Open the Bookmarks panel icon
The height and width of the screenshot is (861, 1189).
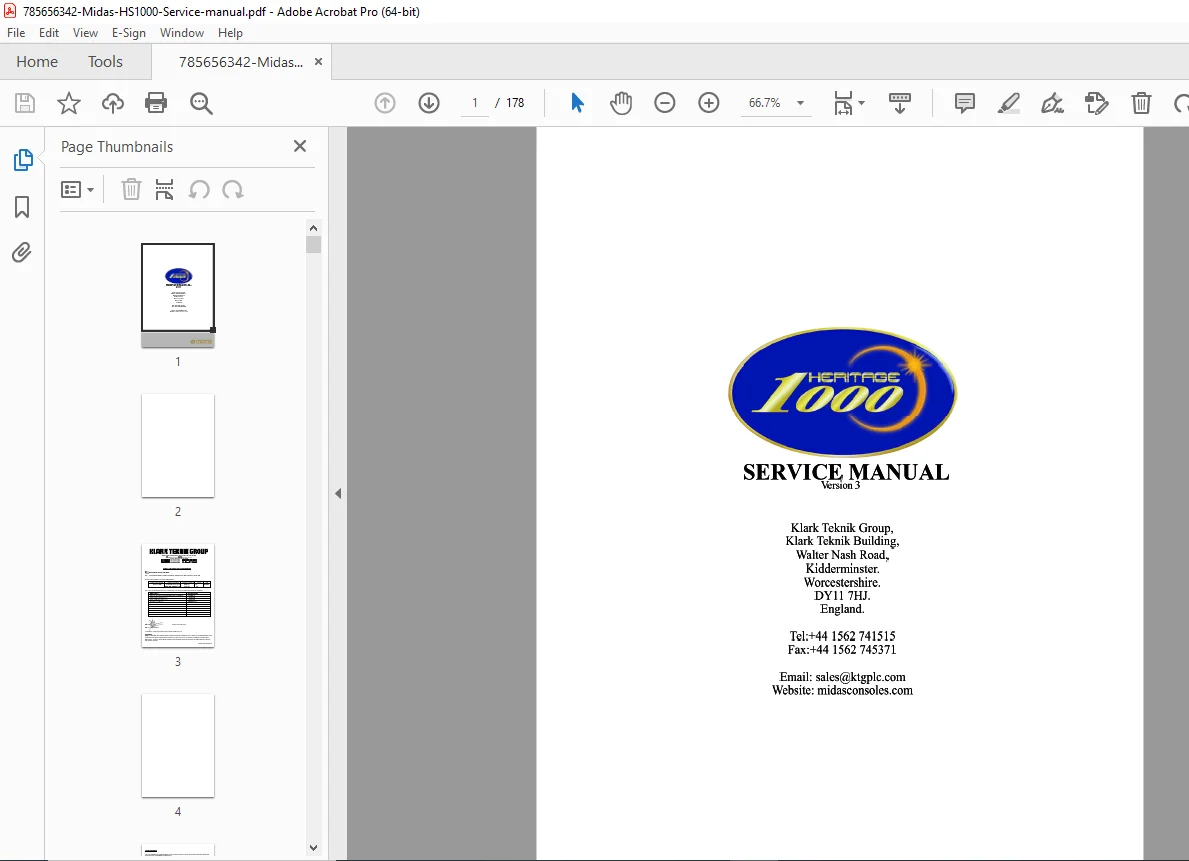pyautogui.click(x=22, y=206)
